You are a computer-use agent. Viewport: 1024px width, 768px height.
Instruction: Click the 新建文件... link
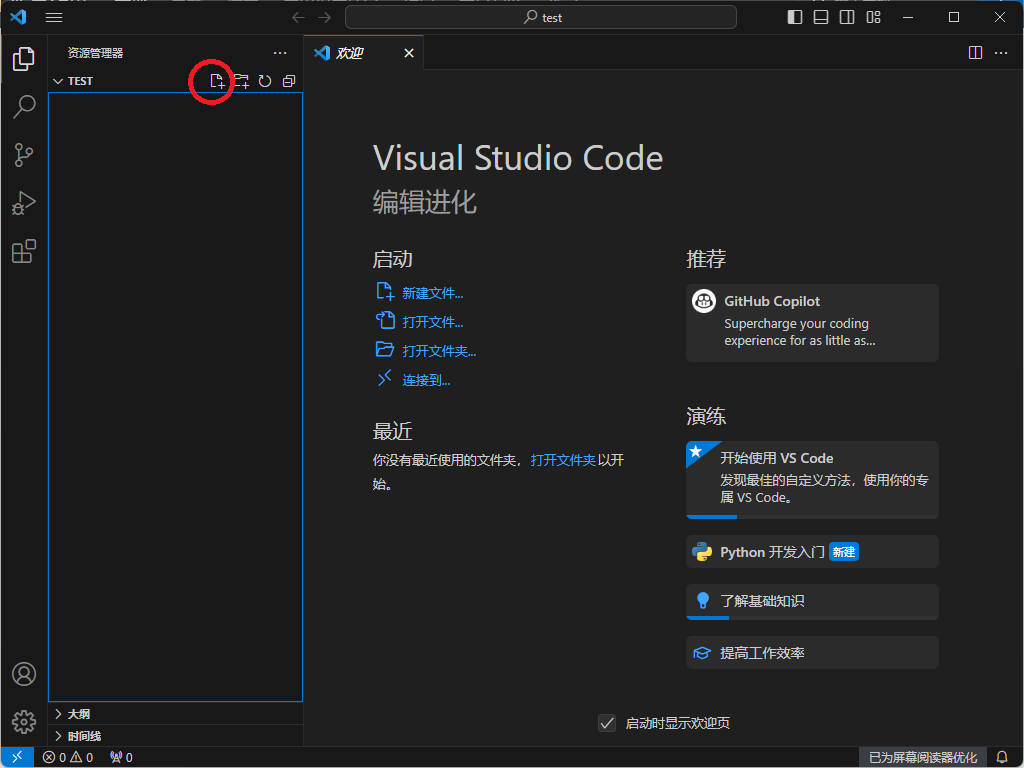(432, 293)
